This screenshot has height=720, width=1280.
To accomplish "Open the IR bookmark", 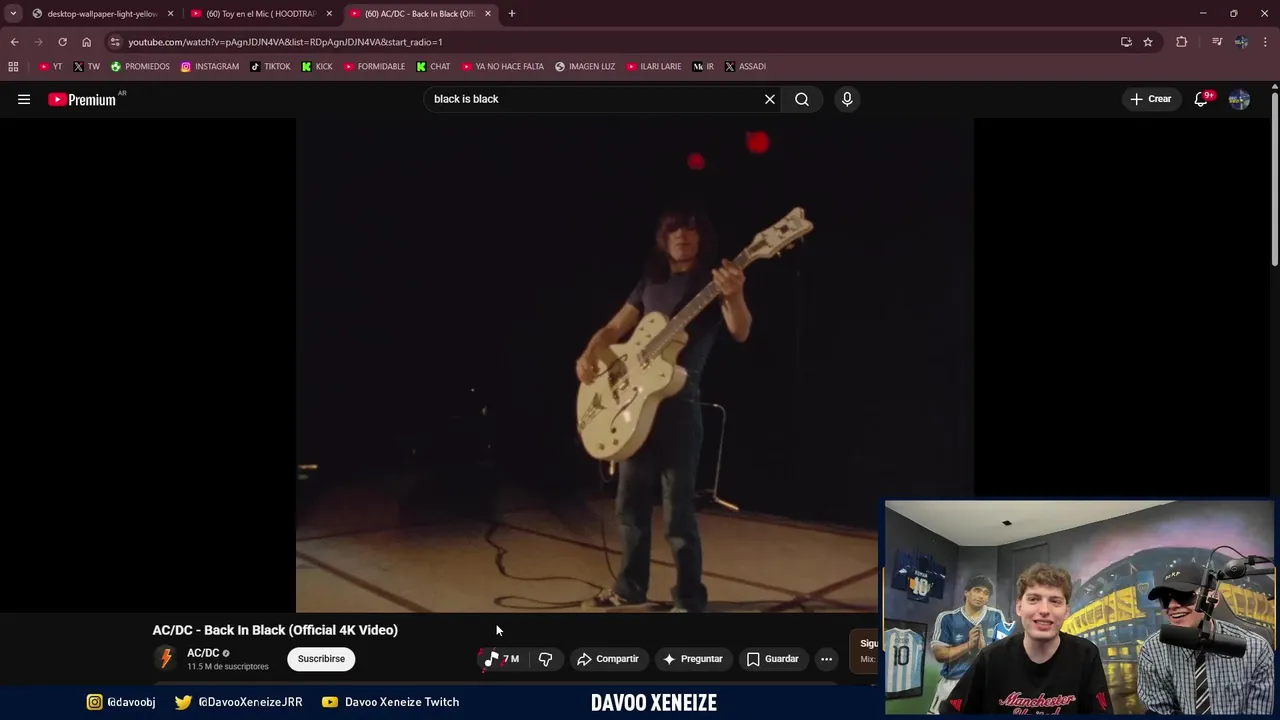I will 704,67.
